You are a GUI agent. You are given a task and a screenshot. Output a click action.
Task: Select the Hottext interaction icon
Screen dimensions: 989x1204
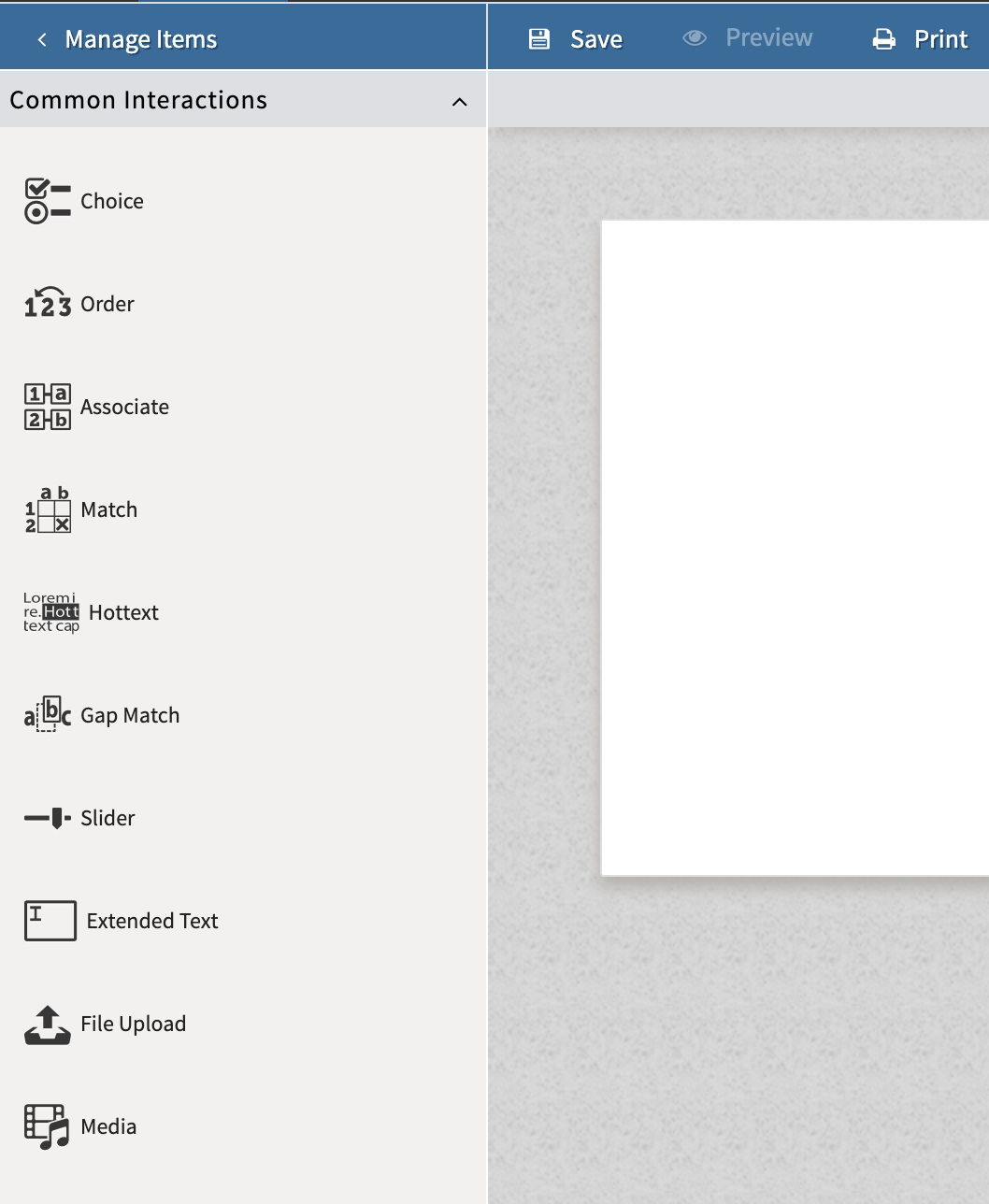(x=50, y=612)
